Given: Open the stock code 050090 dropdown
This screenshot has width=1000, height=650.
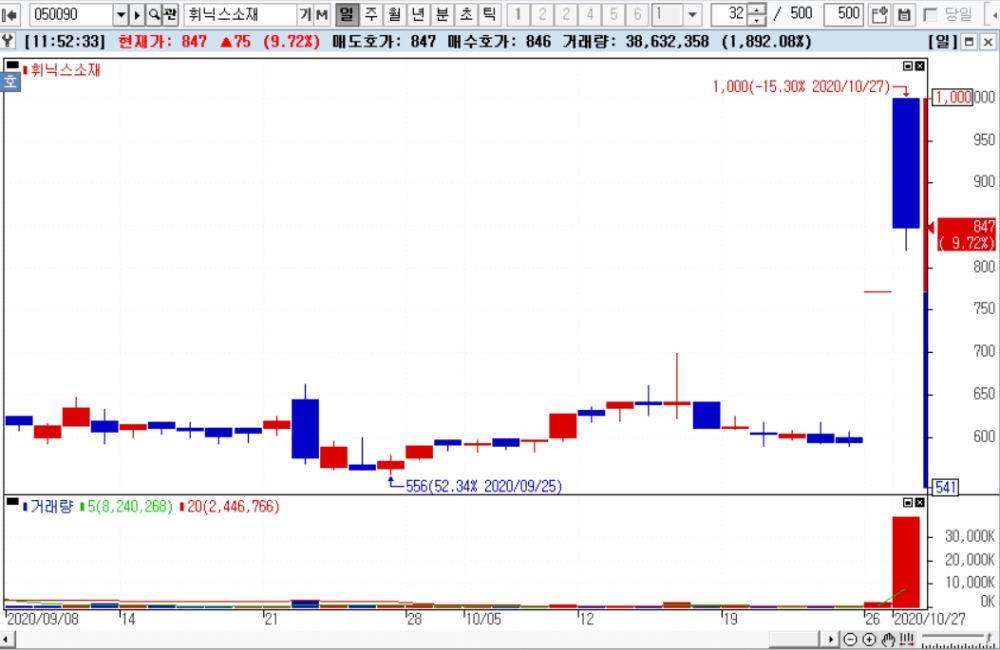Looking at the screenshot, I should 121,14.
